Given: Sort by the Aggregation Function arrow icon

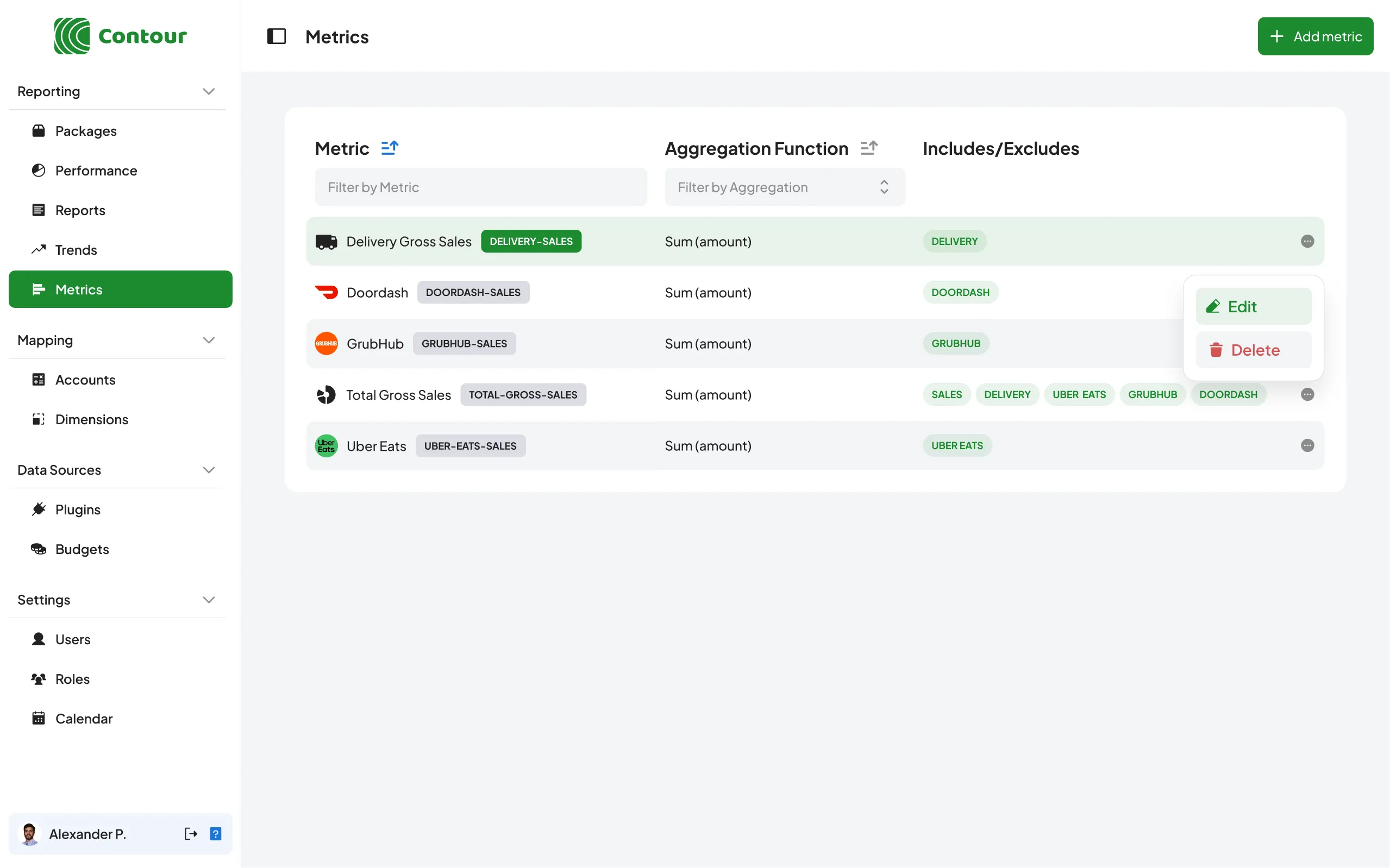Looking at the screenshot, I should (869, 148).
